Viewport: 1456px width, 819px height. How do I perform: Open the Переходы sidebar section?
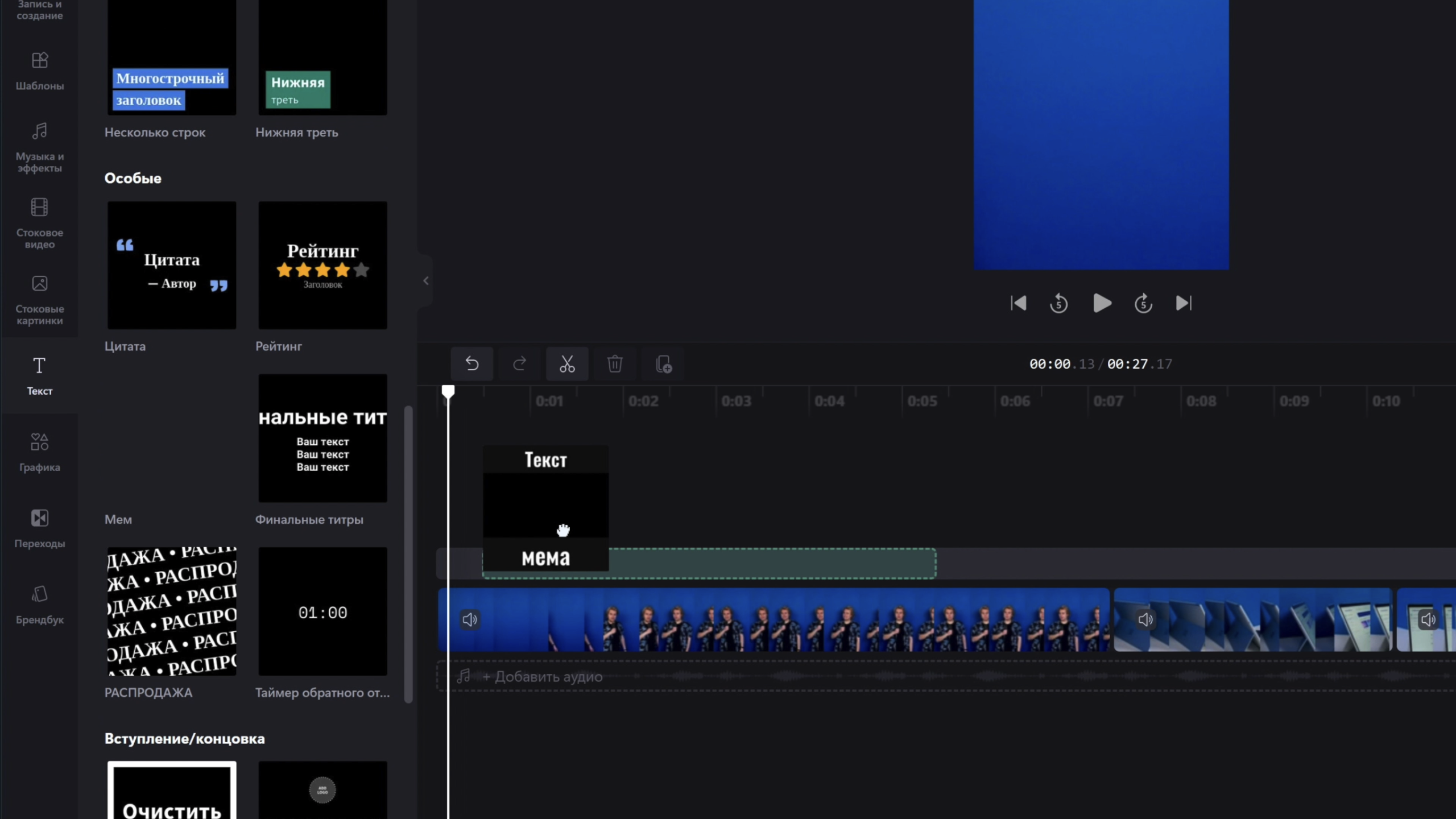coord(39,528)
